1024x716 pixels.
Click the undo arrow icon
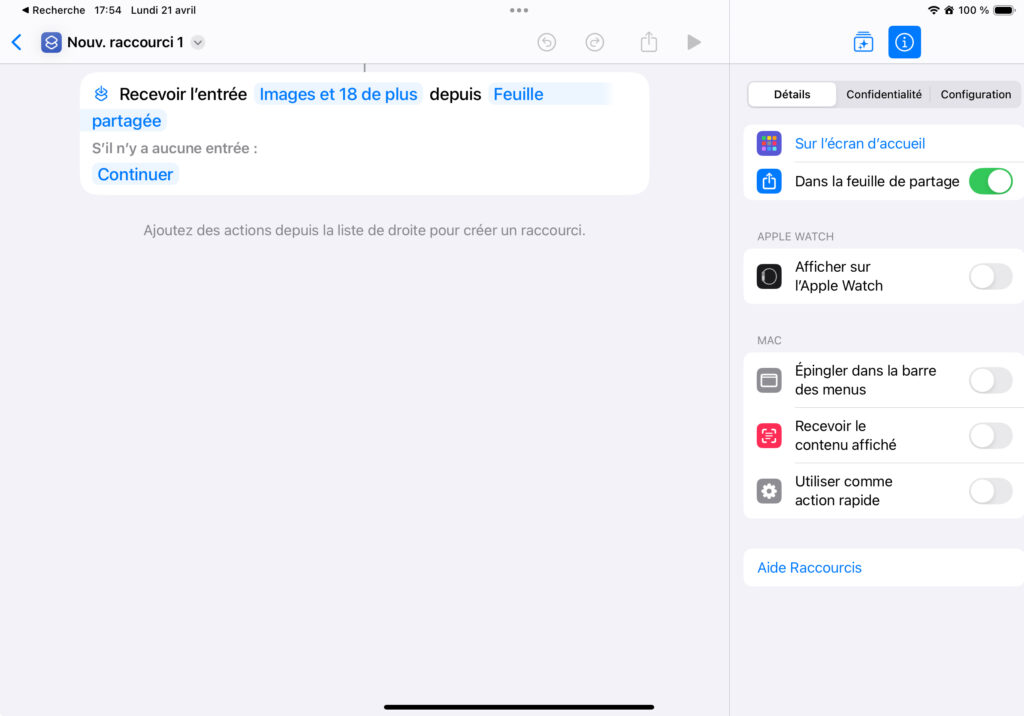pyautogui.click(x=546, y=42)
